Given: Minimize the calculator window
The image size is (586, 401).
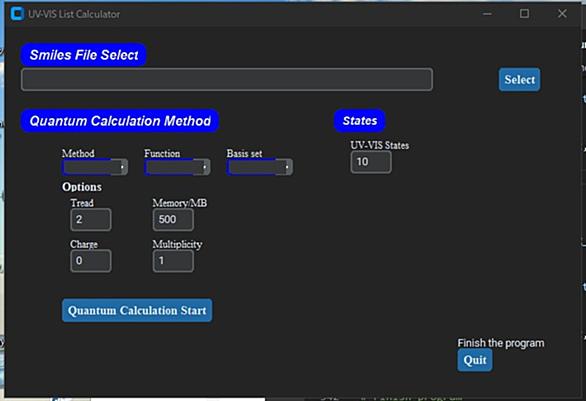Looking at the screenshot, I should click(487, 14).
